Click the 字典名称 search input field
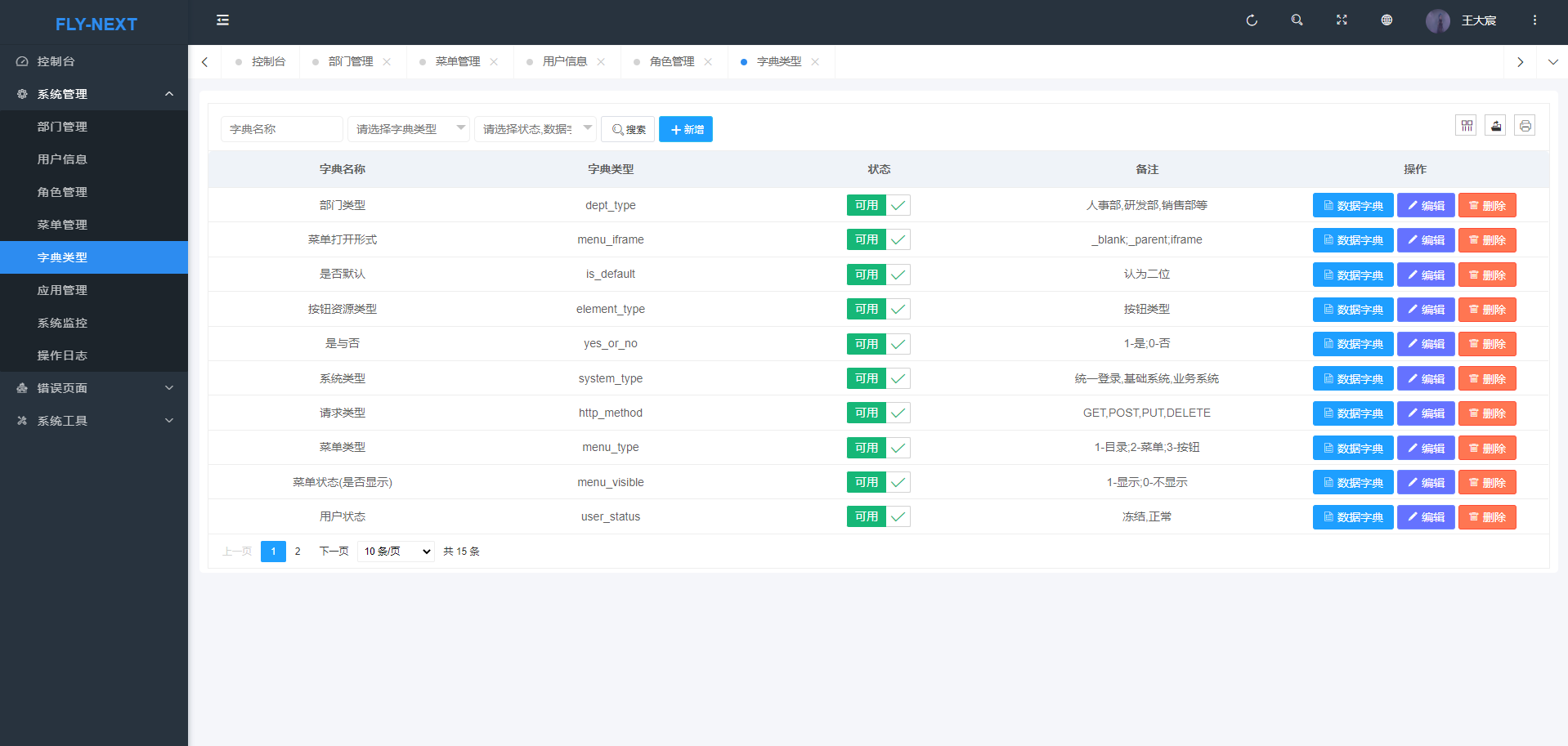Viewport: 1568px width, 746px height. point(281,129)
